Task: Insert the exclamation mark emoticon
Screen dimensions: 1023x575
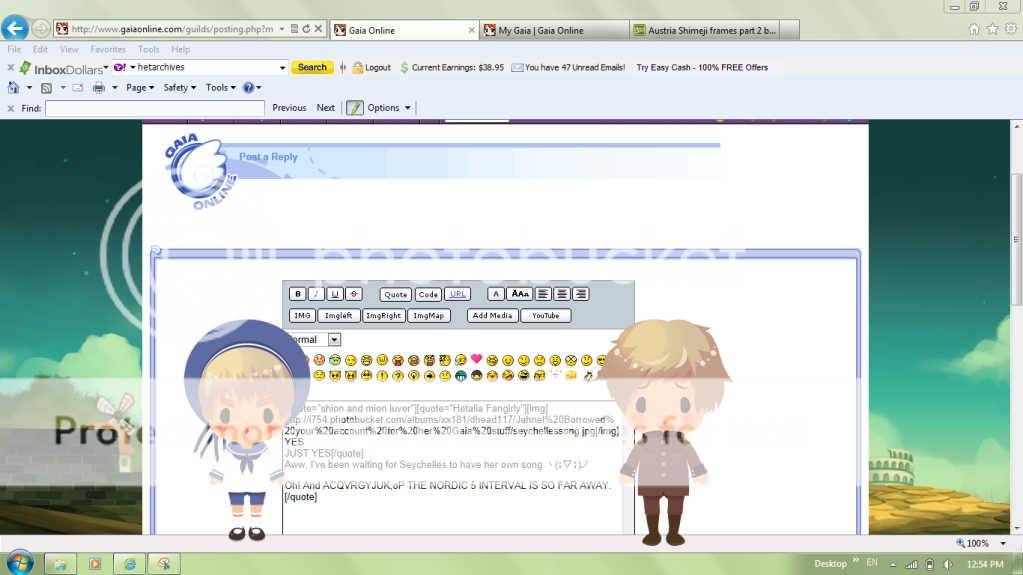Action: pyautogui.click(x=382, y=376)
